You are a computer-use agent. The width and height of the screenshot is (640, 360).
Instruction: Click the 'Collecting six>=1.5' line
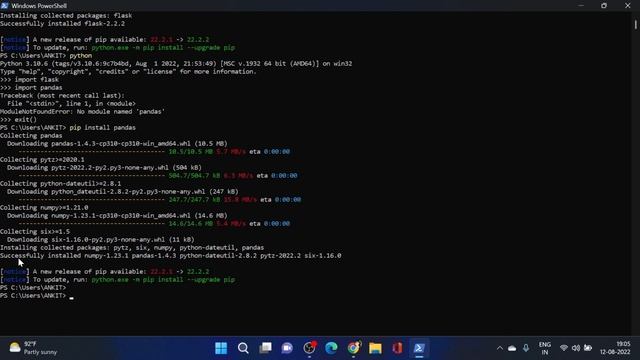[35, 231]
